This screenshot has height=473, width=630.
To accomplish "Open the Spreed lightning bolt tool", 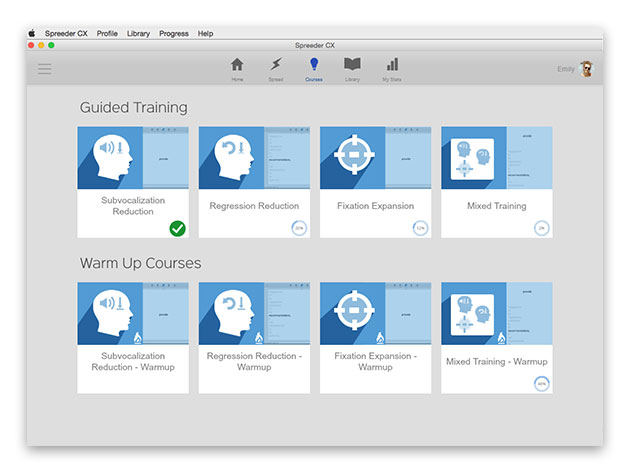I will click(x=276, y=64).
